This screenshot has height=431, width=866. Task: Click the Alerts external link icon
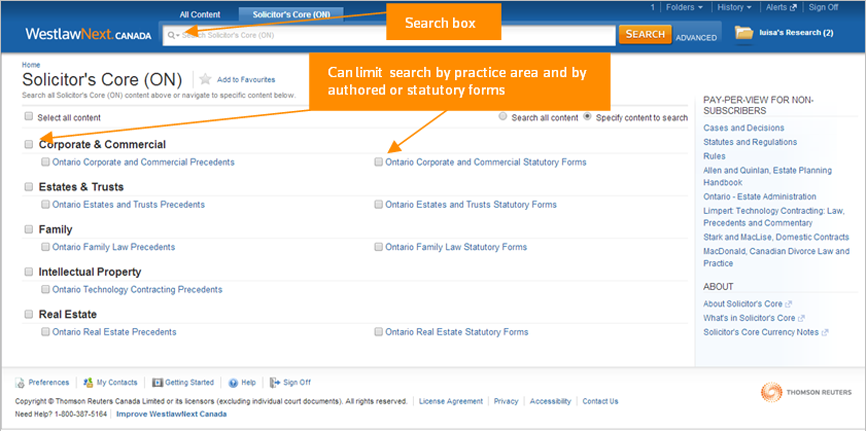click(794, 8)
